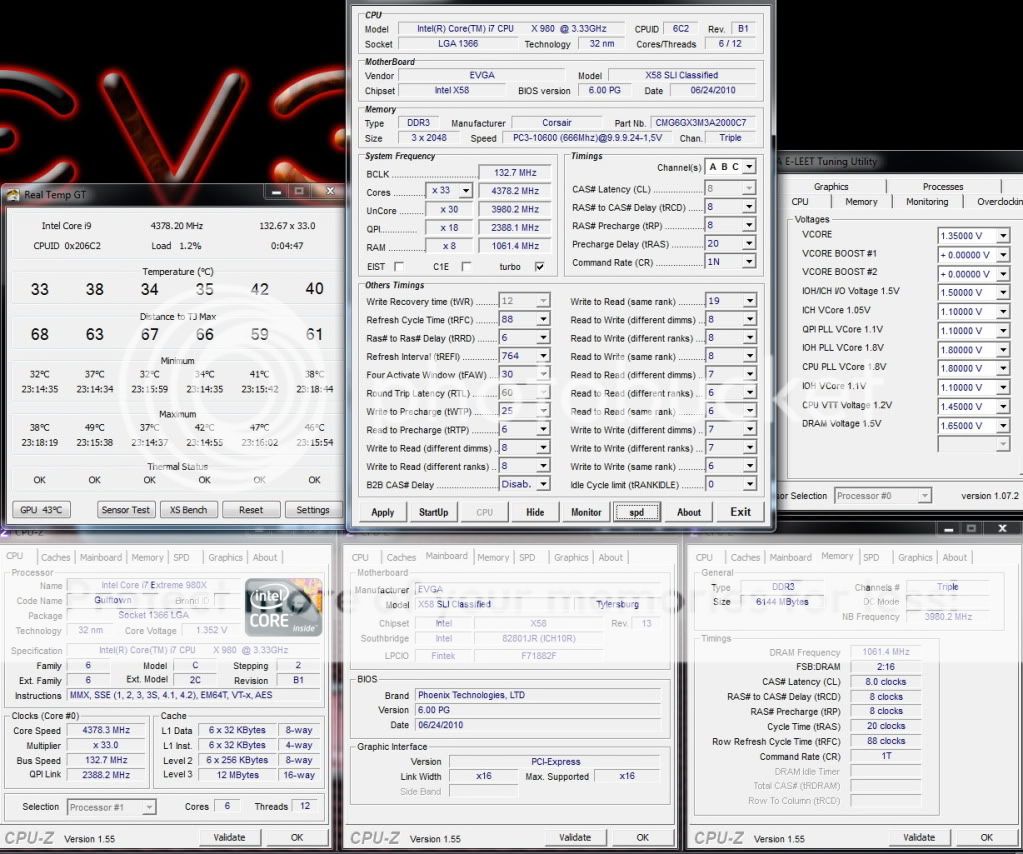This screenshot has height=854, width=1023.
Task: Click the BCLK 132.7 MHz field
Action: tap(514, 173)
